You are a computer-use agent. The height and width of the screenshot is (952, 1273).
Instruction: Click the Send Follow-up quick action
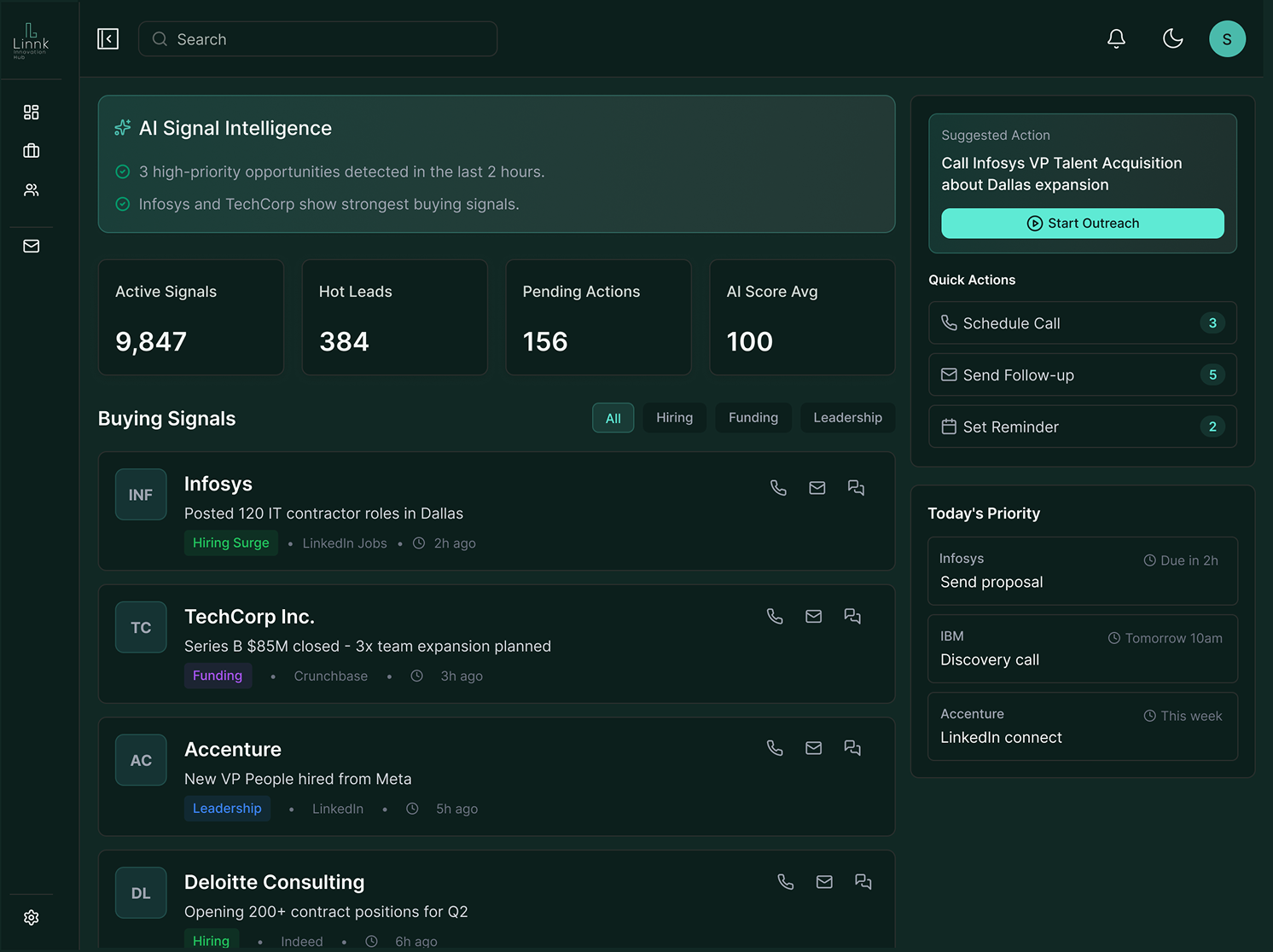pos(1083,375)
